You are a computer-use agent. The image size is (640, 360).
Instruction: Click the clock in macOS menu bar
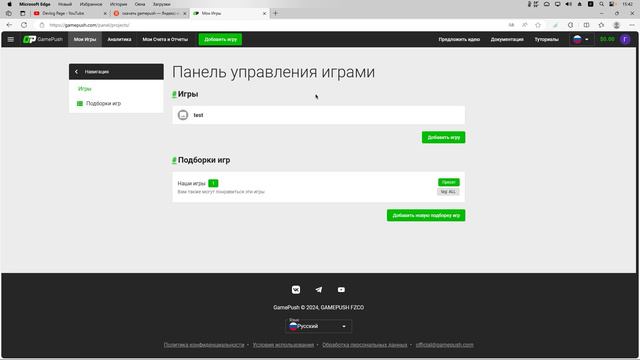pyautogui.click(x=628, y=4)
